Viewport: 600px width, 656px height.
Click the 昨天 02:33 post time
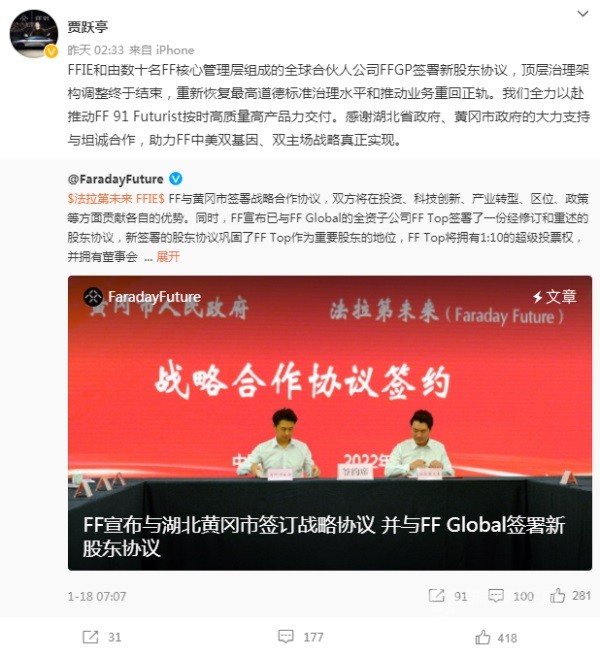coord(96,50)
